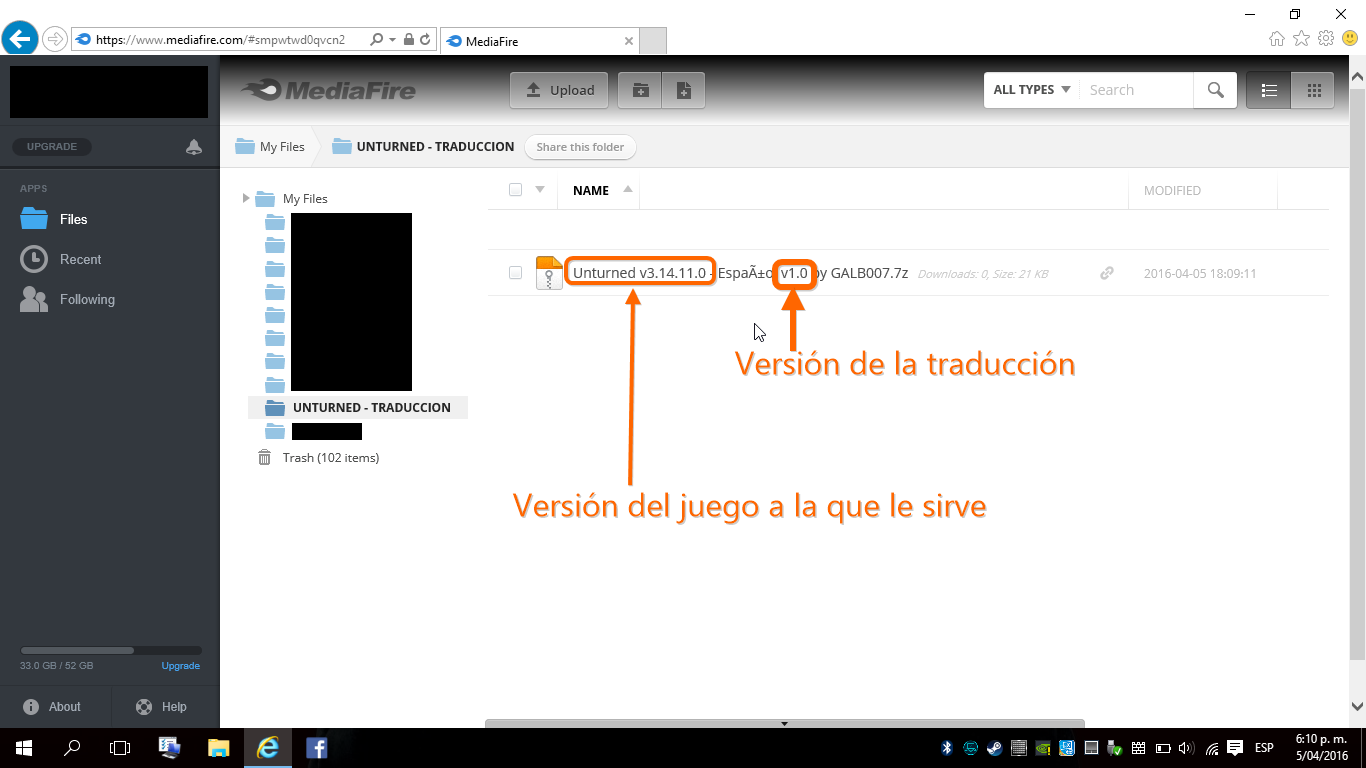Open File Explorer from the taskbar

click(x=219, y=748)
